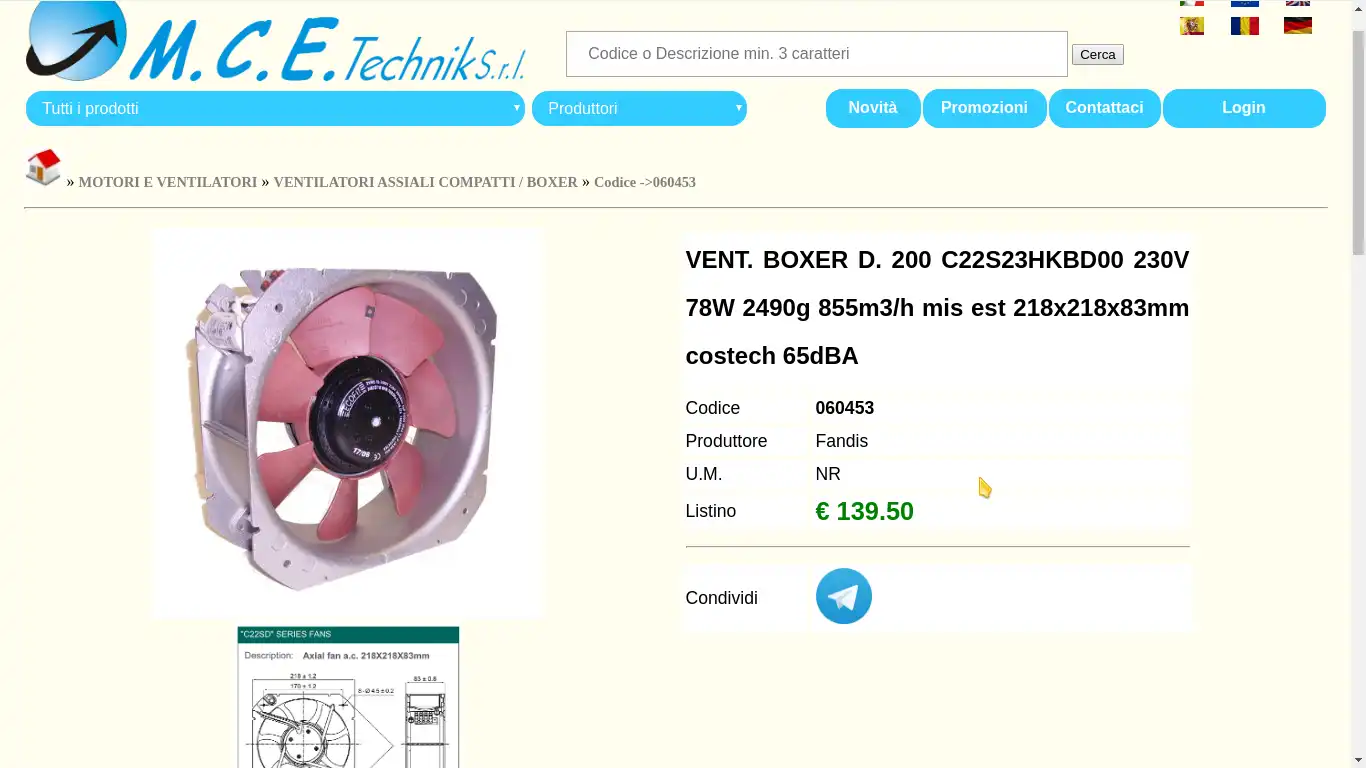
Task: Click the Cerca search button
Action: pos(1098,55)
